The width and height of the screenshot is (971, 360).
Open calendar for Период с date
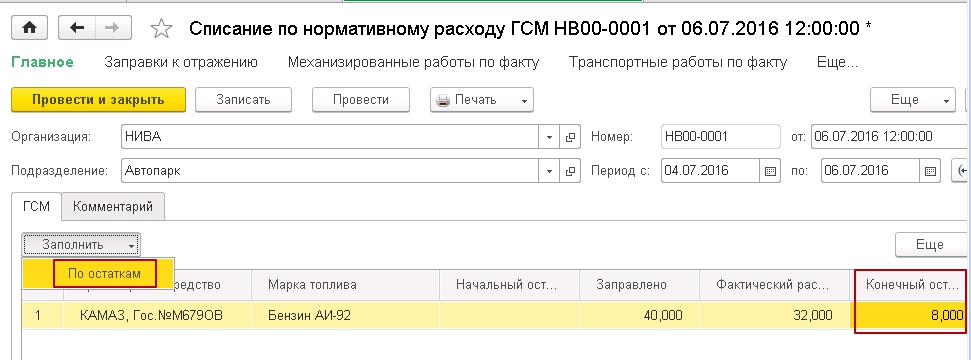coord(769,170)
